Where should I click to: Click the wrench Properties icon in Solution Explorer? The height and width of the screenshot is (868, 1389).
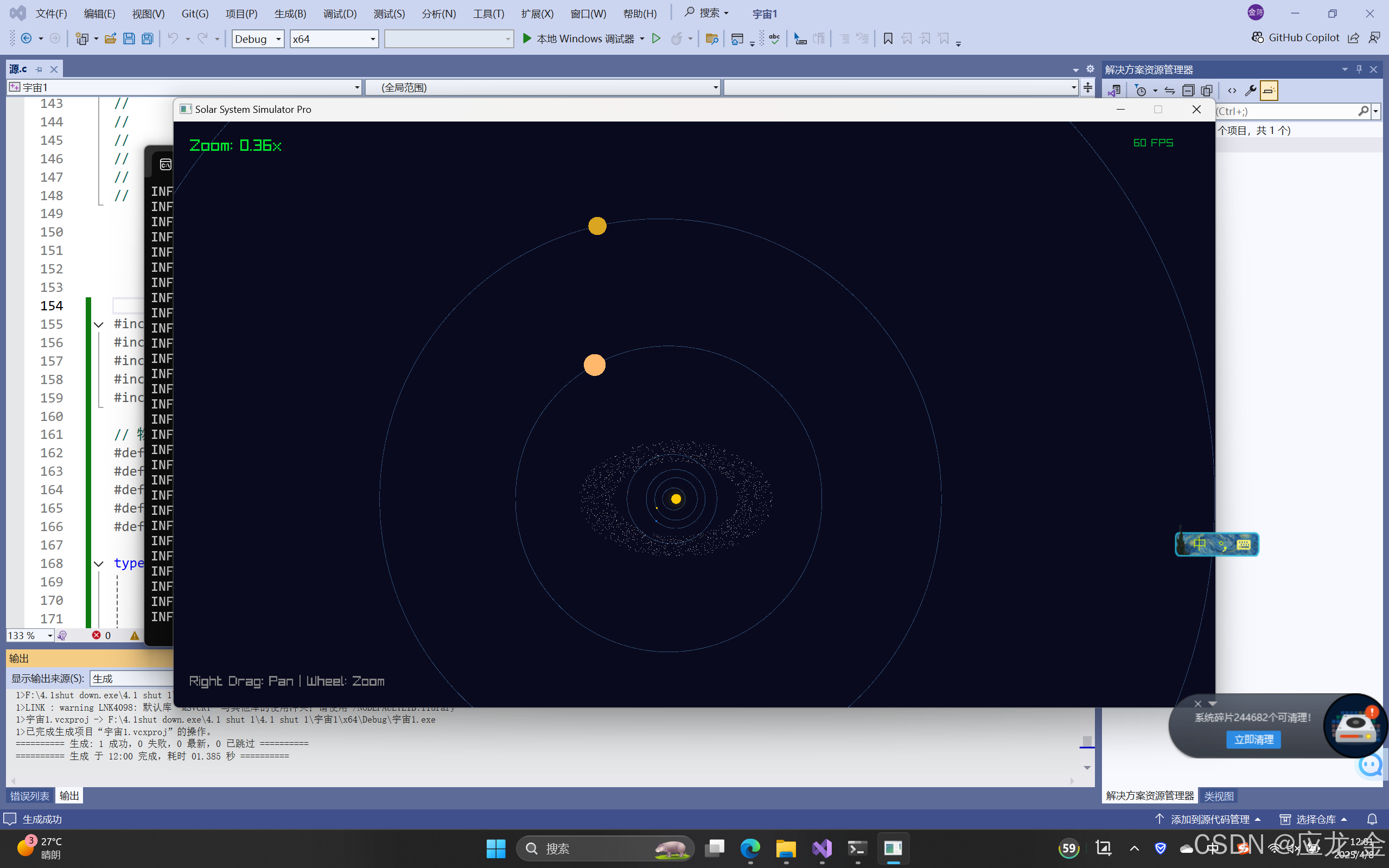[1250, 91]
